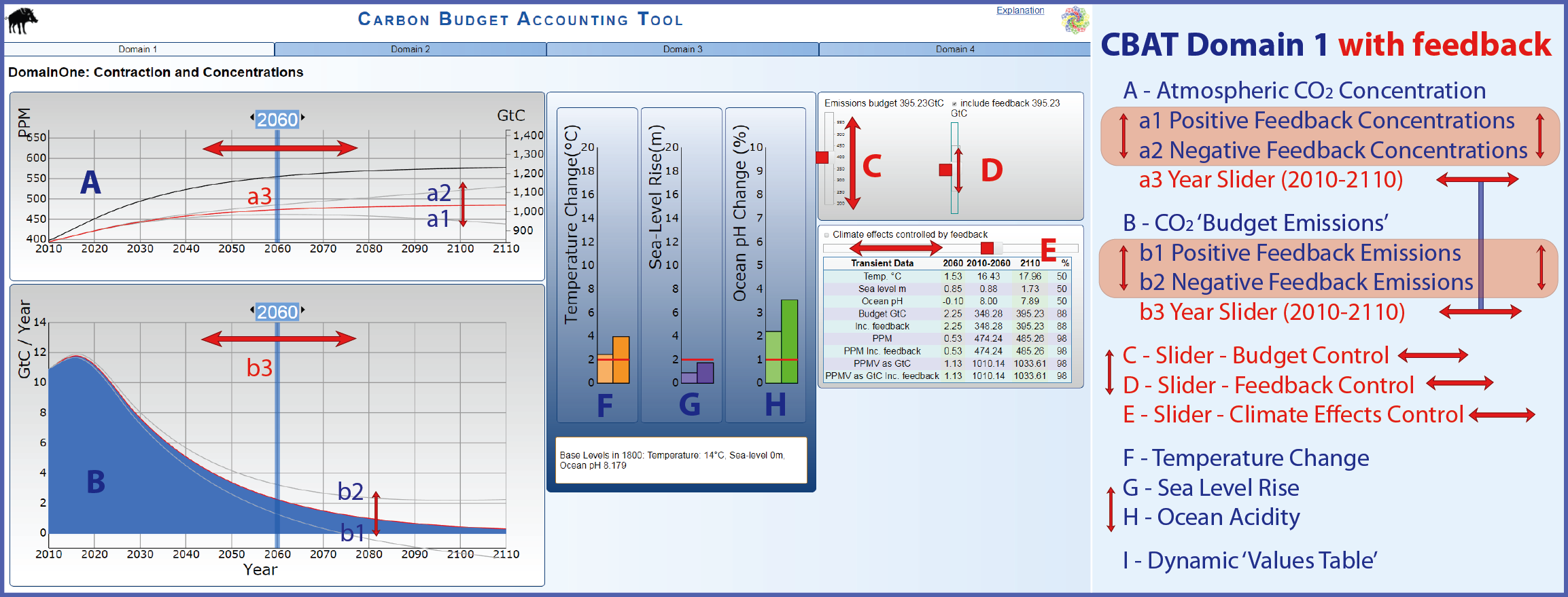The image size is (1568, 597).
Task: Enable Climate effects controlled by feedback checkbox
Action: (x=826, y=235)
